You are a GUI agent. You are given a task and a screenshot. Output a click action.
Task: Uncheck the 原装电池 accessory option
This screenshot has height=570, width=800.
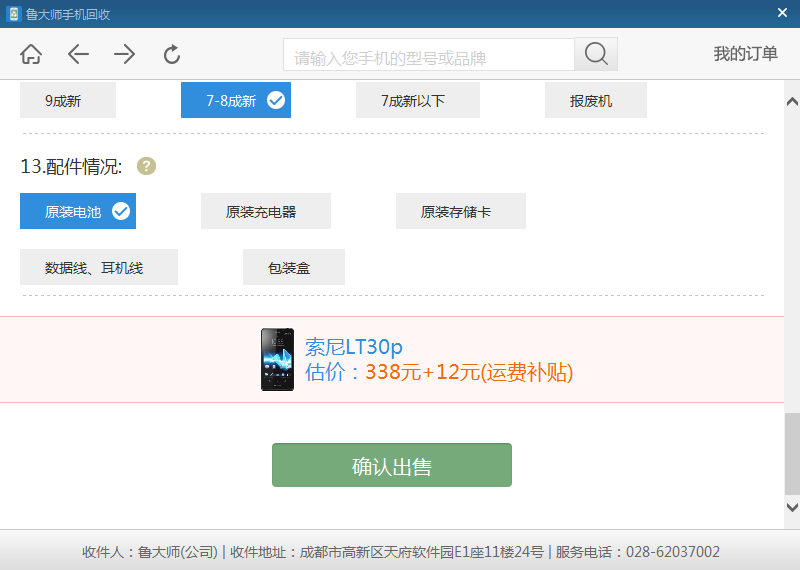tap(78, 211)
